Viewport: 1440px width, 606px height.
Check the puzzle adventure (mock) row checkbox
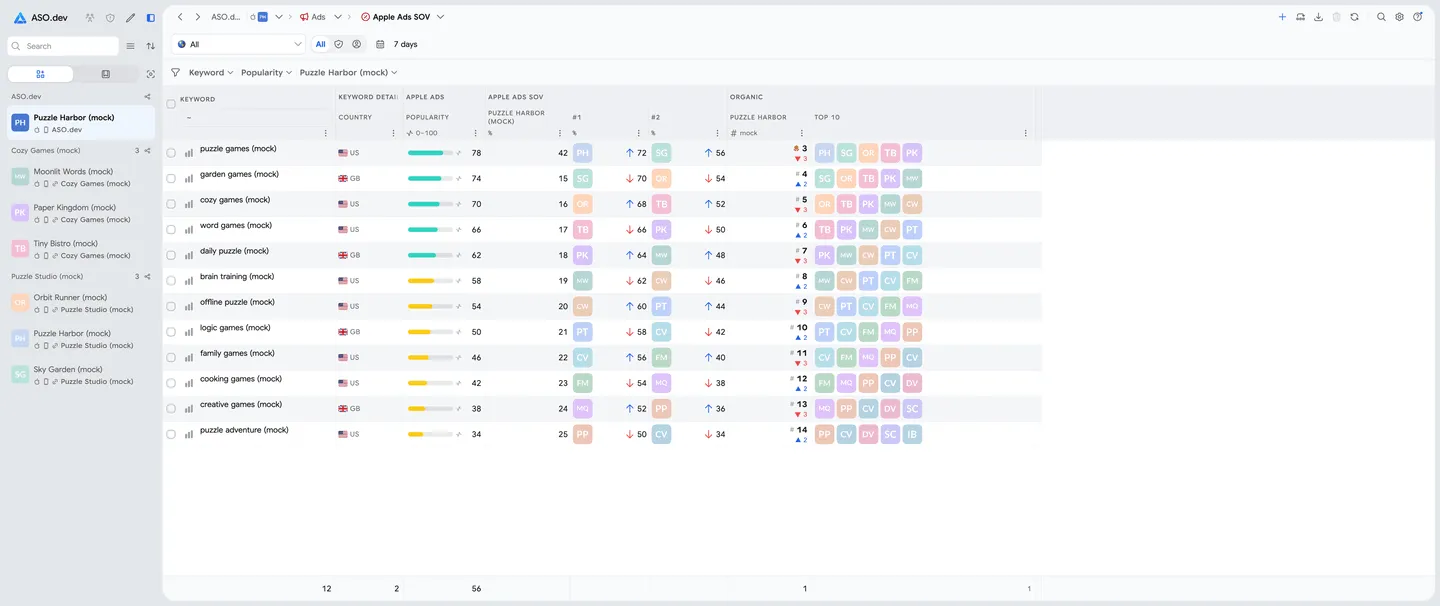coord(171,435)
